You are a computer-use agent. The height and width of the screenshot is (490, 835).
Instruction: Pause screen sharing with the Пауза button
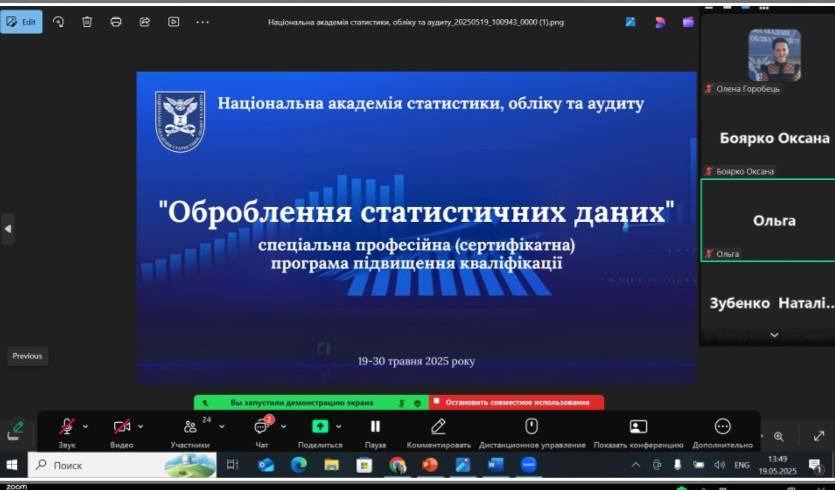[375, 426]
